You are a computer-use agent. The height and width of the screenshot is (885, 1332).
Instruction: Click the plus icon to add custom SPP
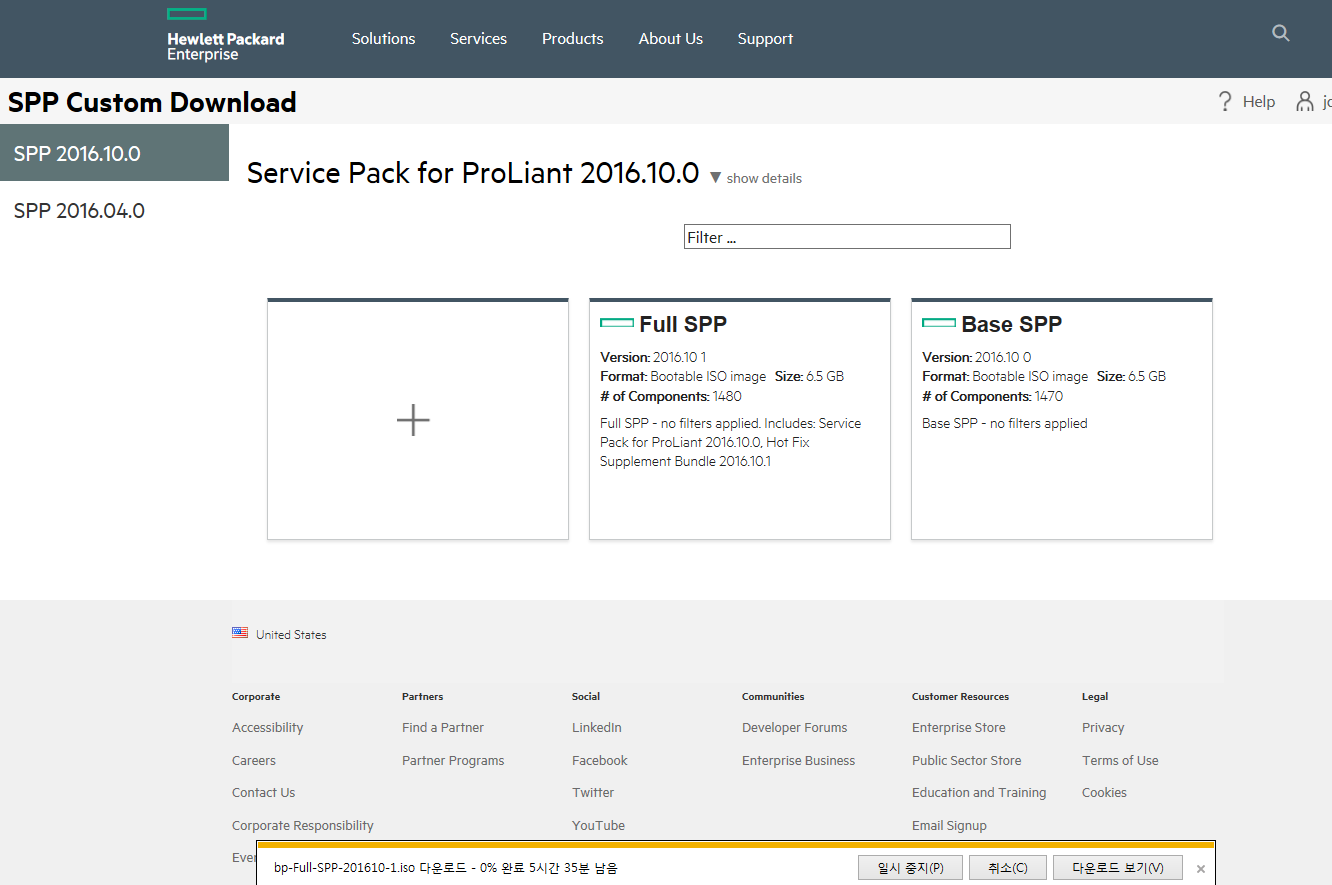point(413,420)
